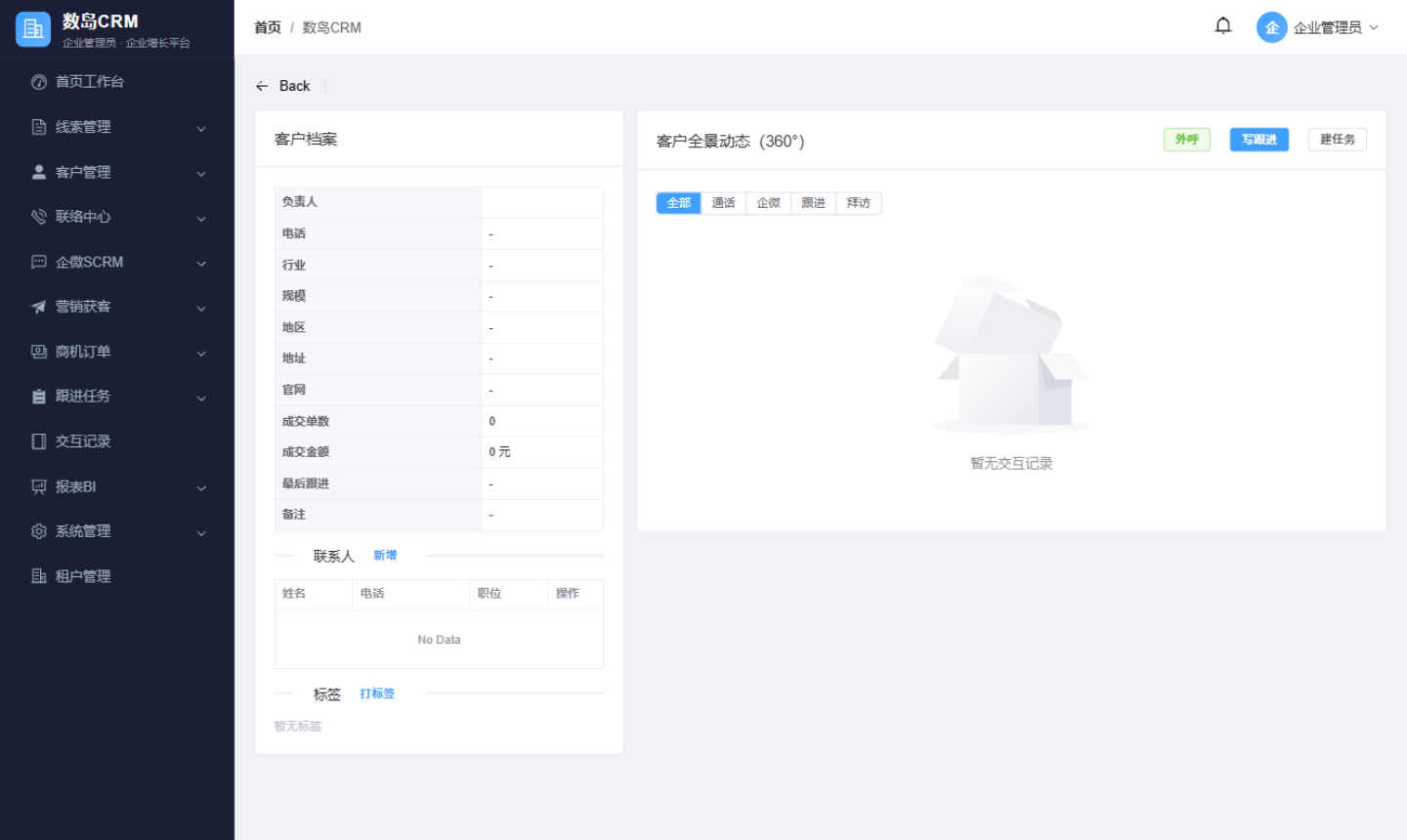The image size is (1407, 840).
Task: Go to 首页 in the breadcrumb
Action: pyautogui.click(x=268, y=27)
